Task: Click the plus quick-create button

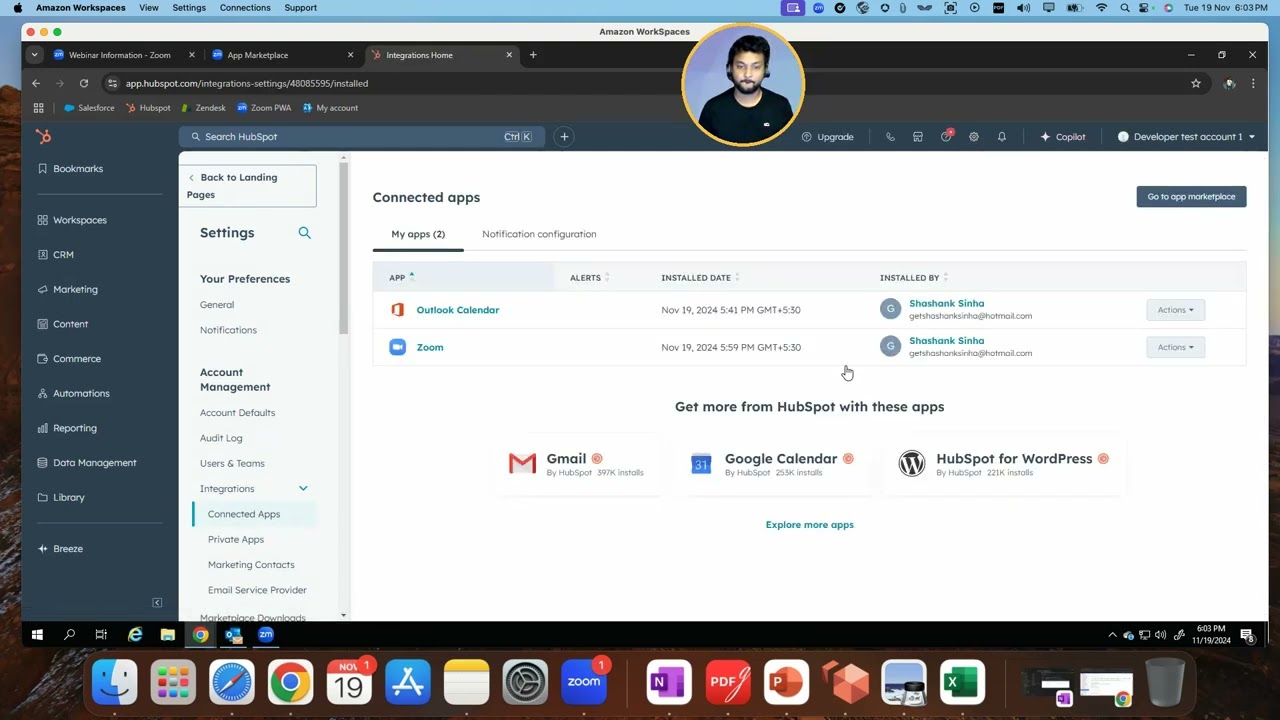Action: point(564,137)
